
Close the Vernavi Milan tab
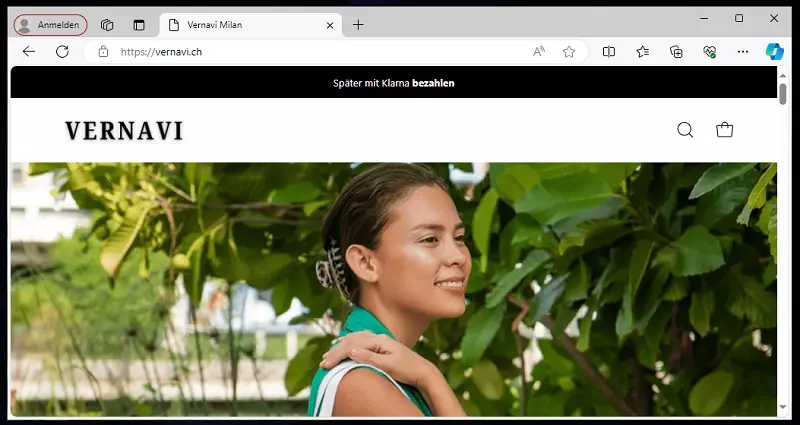329,25
